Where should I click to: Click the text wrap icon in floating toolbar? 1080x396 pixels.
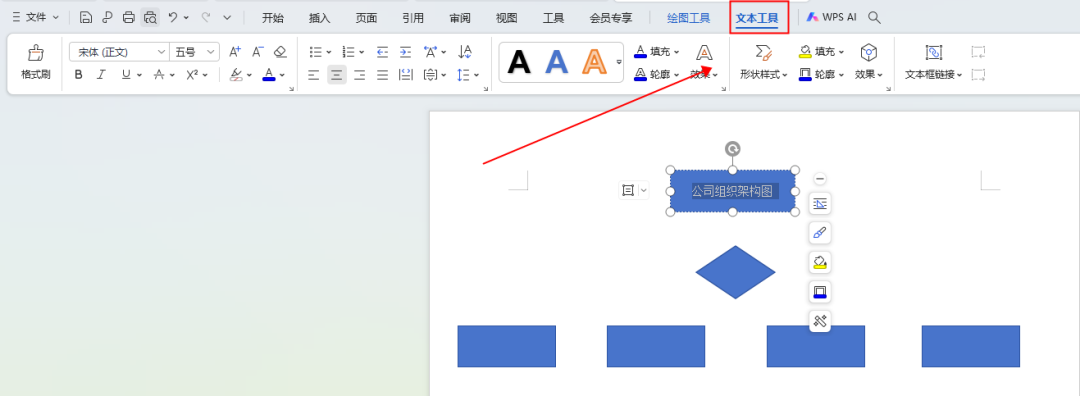coord(820,204)
